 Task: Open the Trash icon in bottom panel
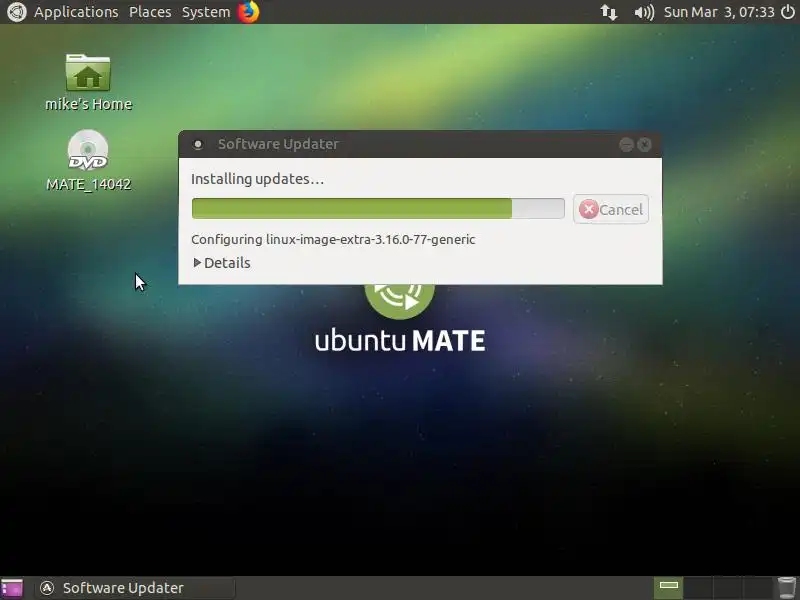[786, 589]
